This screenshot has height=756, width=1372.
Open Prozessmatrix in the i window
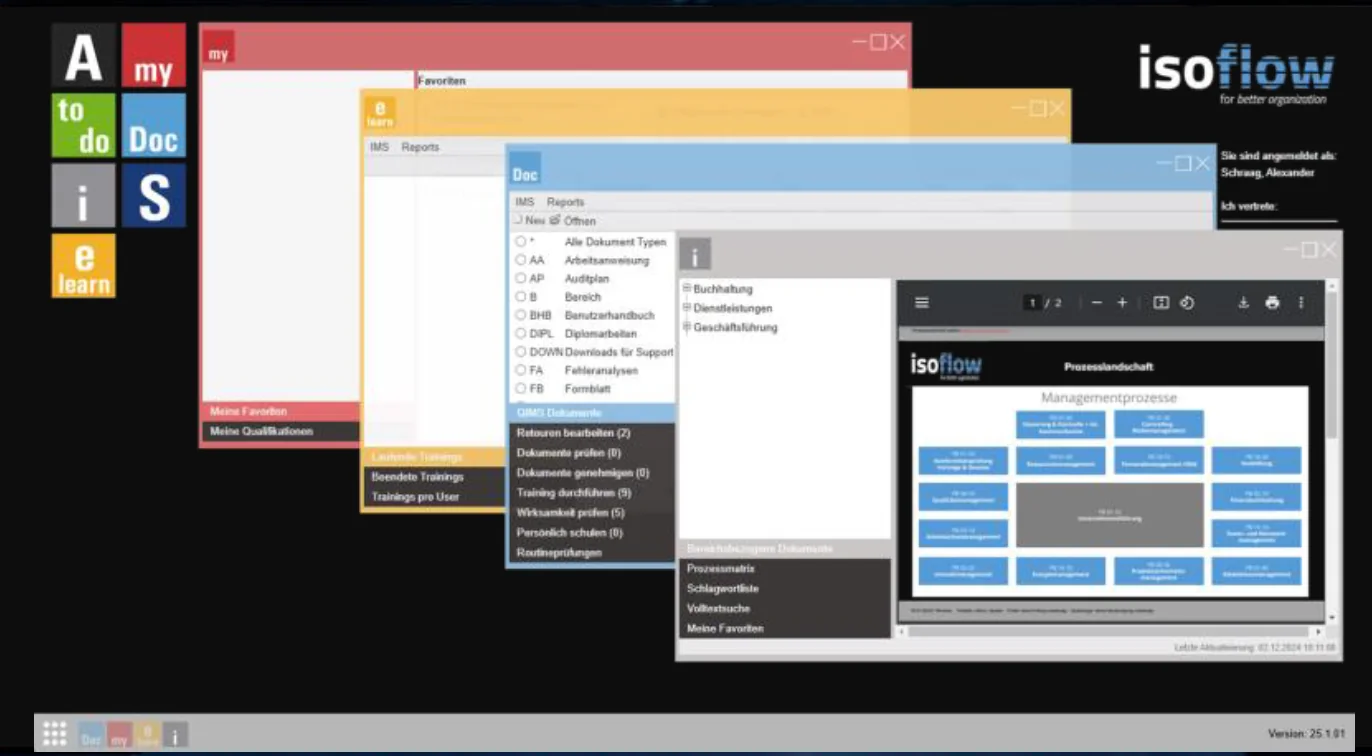coord(785,569)
